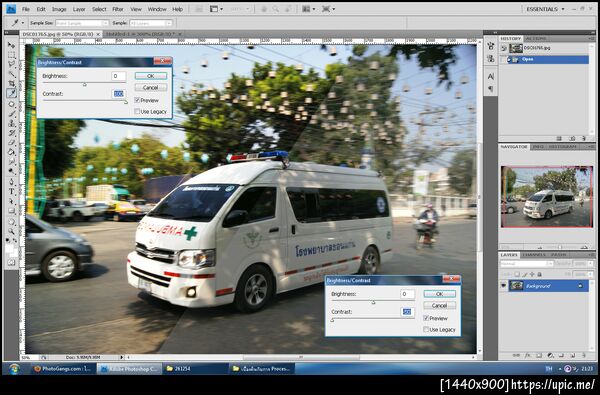This screenshot has width=600, height=395.
Task: Click the Photoshop Ps logo icon
Action: (x=11, y=9)
